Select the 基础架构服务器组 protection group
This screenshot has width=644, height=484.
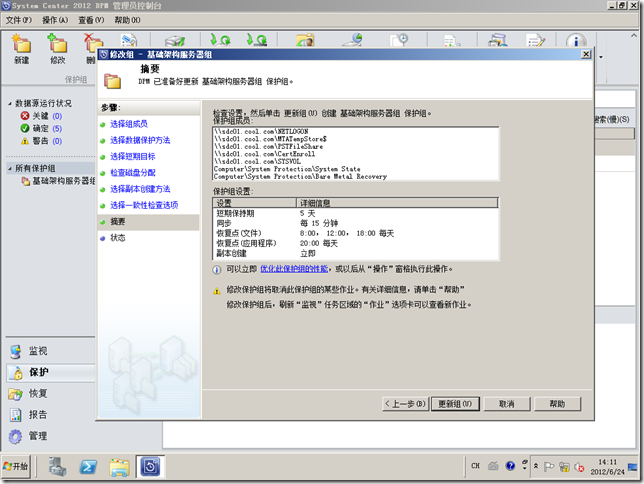pyautogui.click(x=58, y=181)
